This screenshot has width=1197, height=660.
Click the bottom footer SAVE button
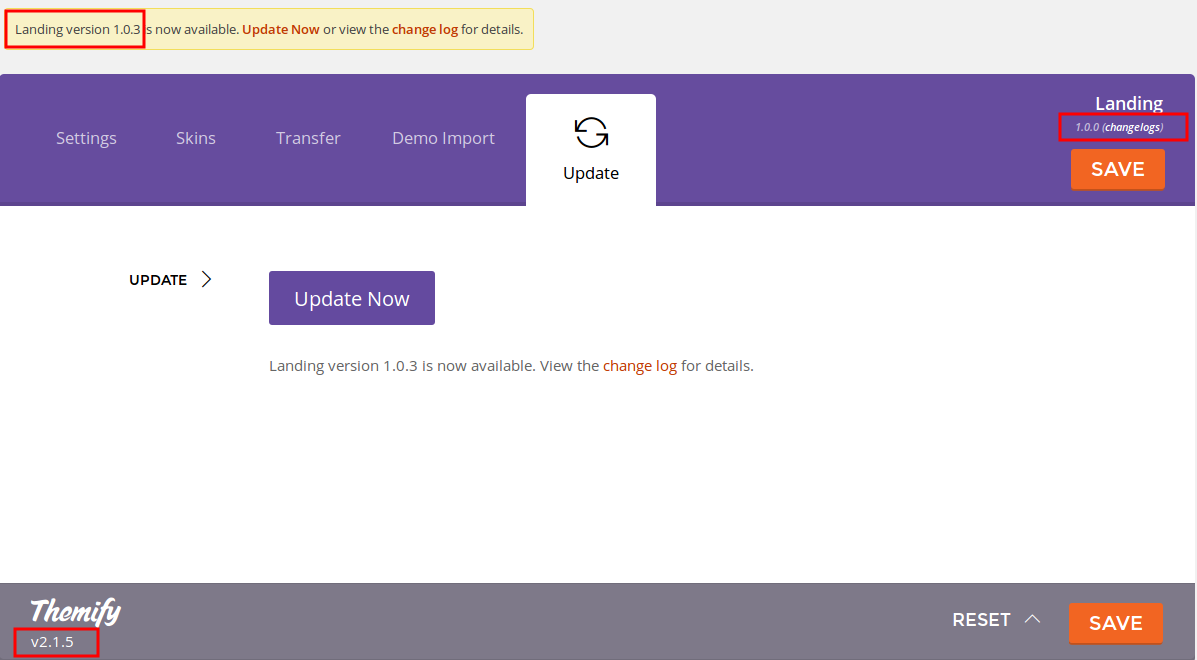click(1115, 623)
